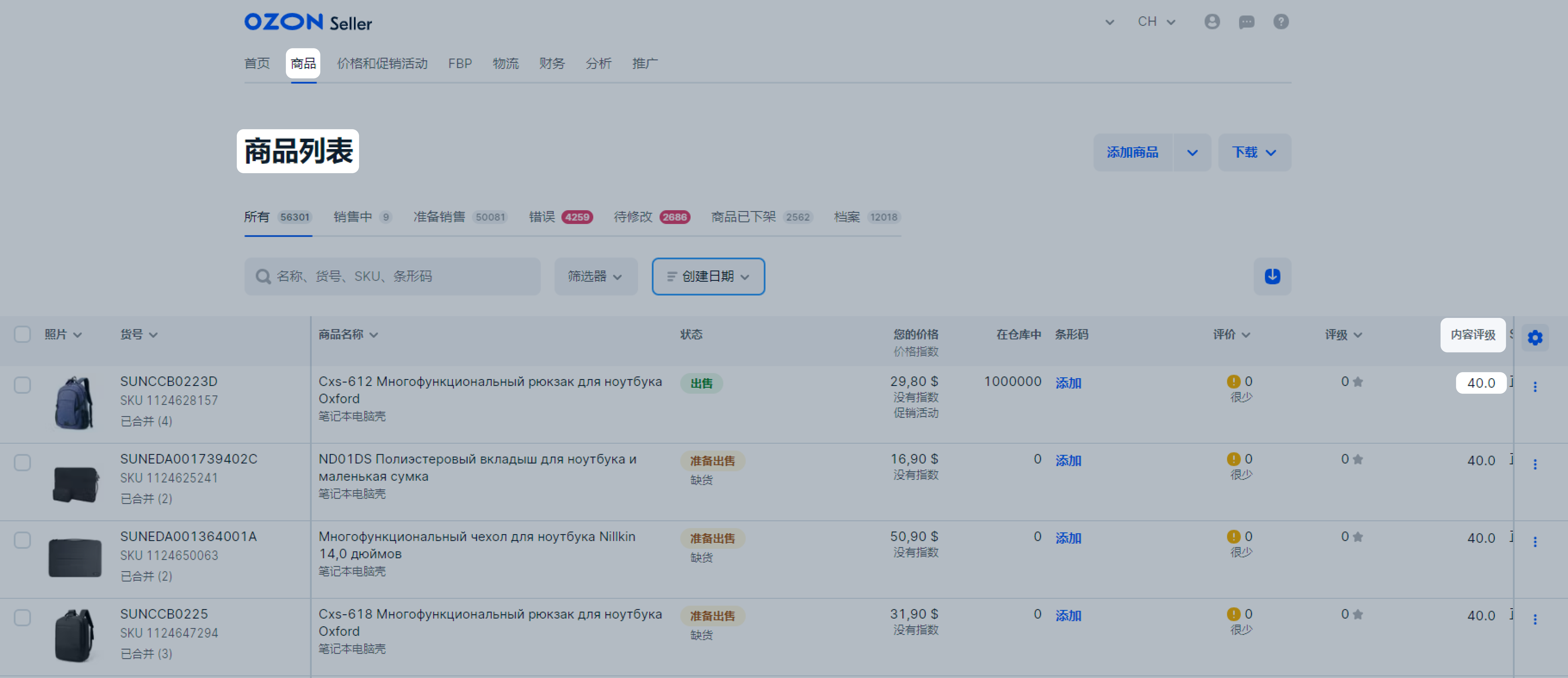Check the box for SUNCCB0223D product
The height and width of the screenshot is (678, 1568).
click(x=23, y=385)
